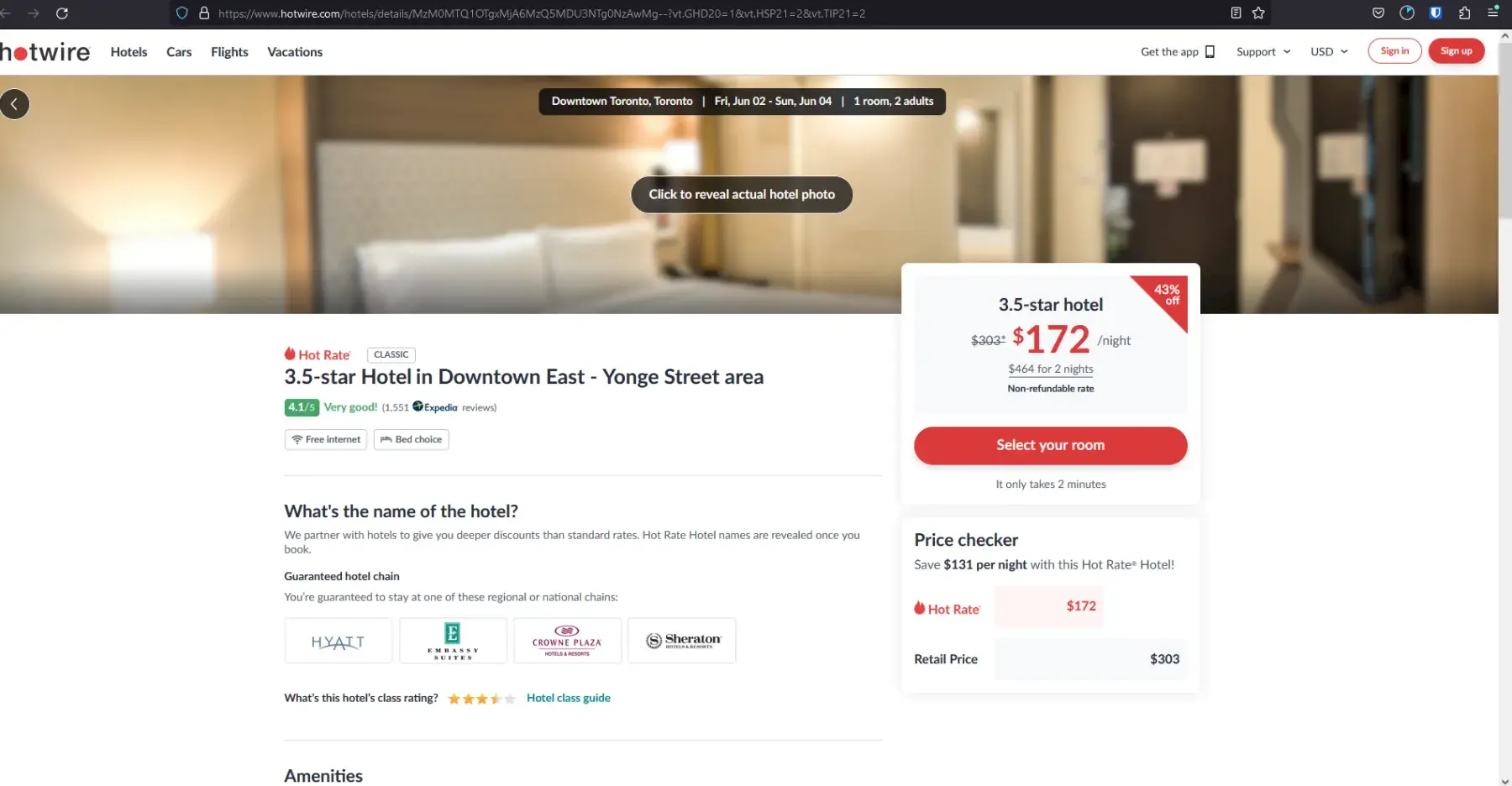Open reader view icon in address bar

[x=1236, y=13]
